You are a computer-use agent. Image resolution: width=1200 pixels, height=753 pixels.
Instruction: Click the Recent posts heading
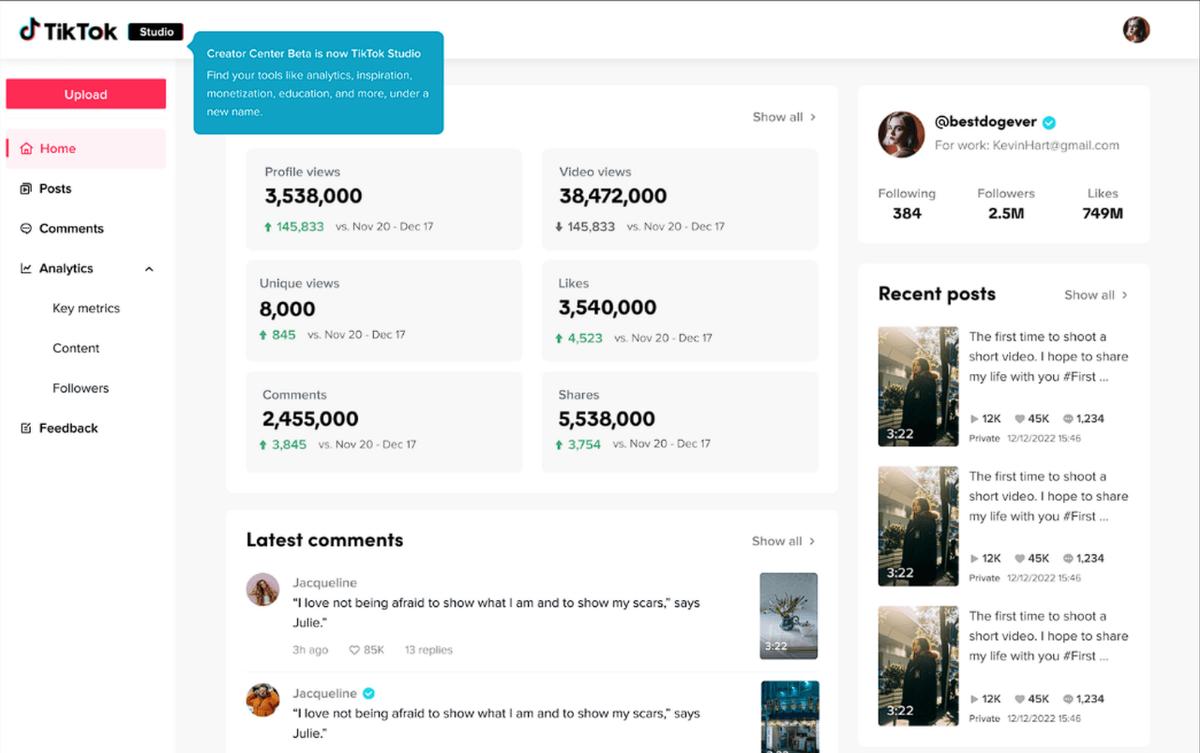[x=937, y=294]
